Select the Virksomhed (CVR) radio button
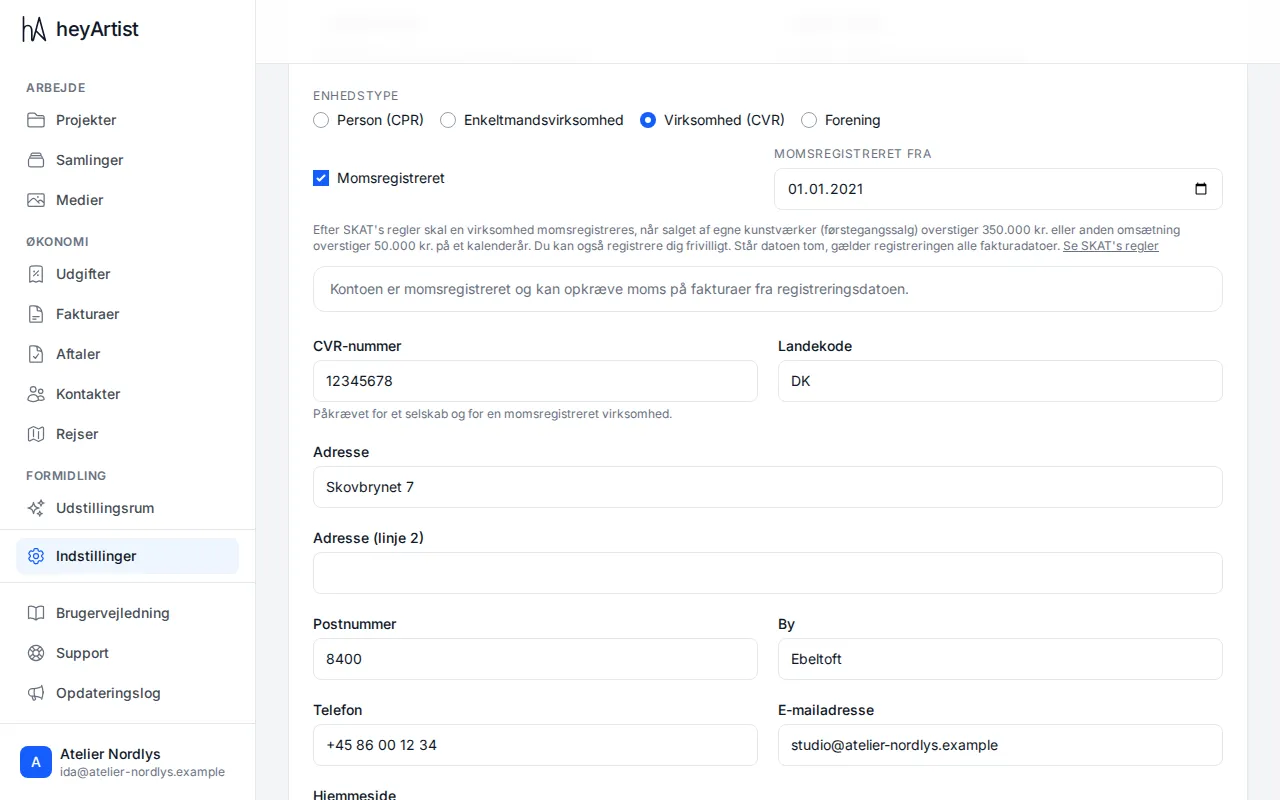This screenshot has width=1280, height=800. [x=648, y=120]
